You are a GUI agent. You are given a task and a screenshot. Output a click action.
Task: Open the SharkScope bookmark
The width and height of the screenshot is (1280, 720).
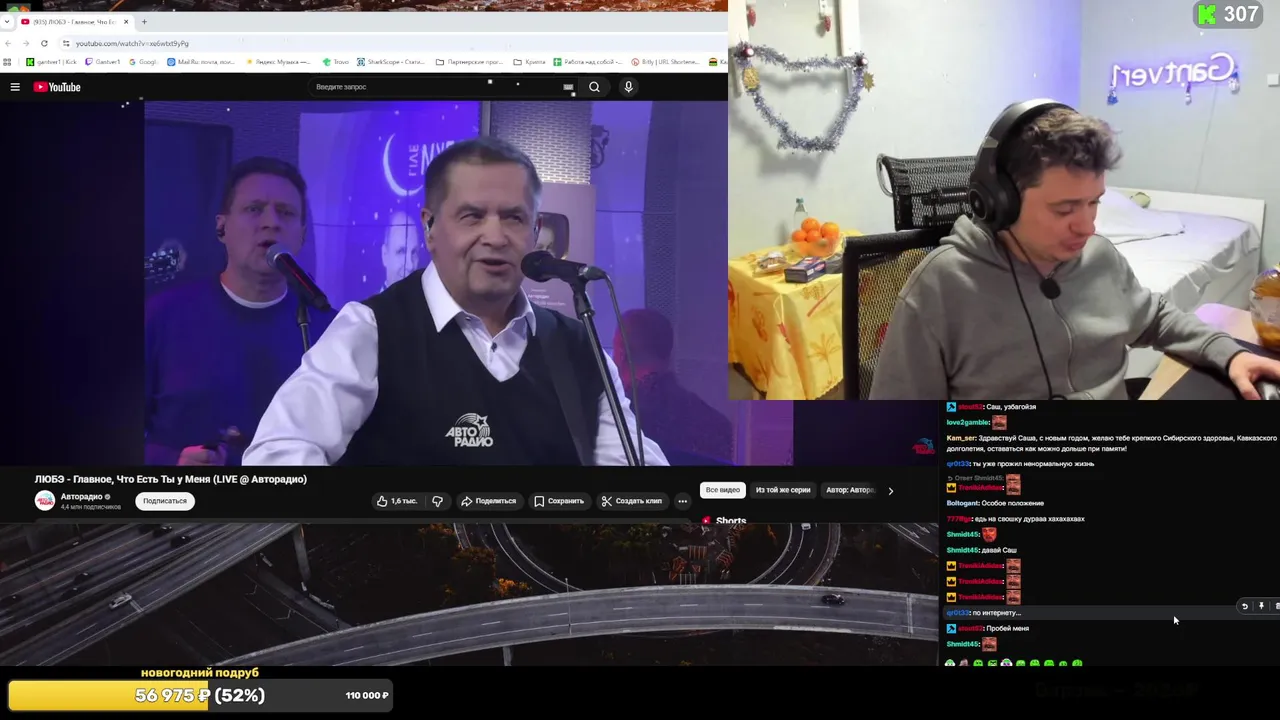coord(391,62)
